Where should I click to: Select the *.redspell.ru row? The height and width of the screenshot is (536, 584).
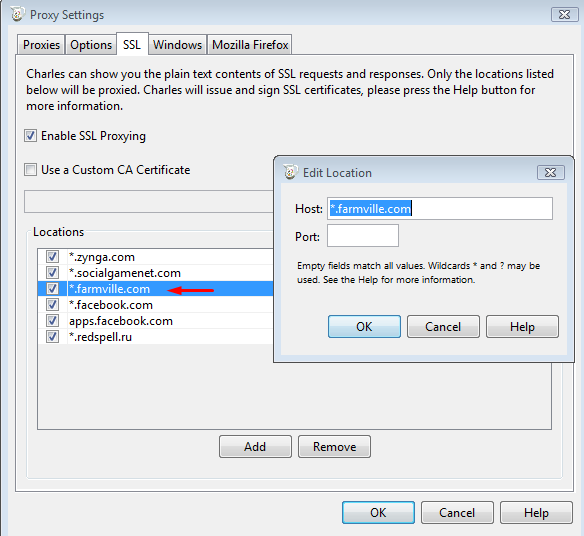(156, 337)
